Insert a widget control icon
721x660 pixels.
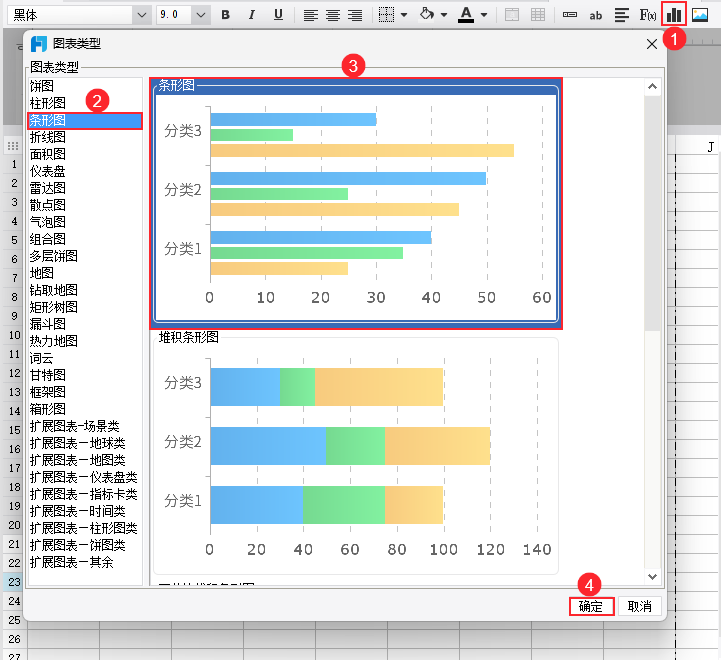(x=570, y=15)
